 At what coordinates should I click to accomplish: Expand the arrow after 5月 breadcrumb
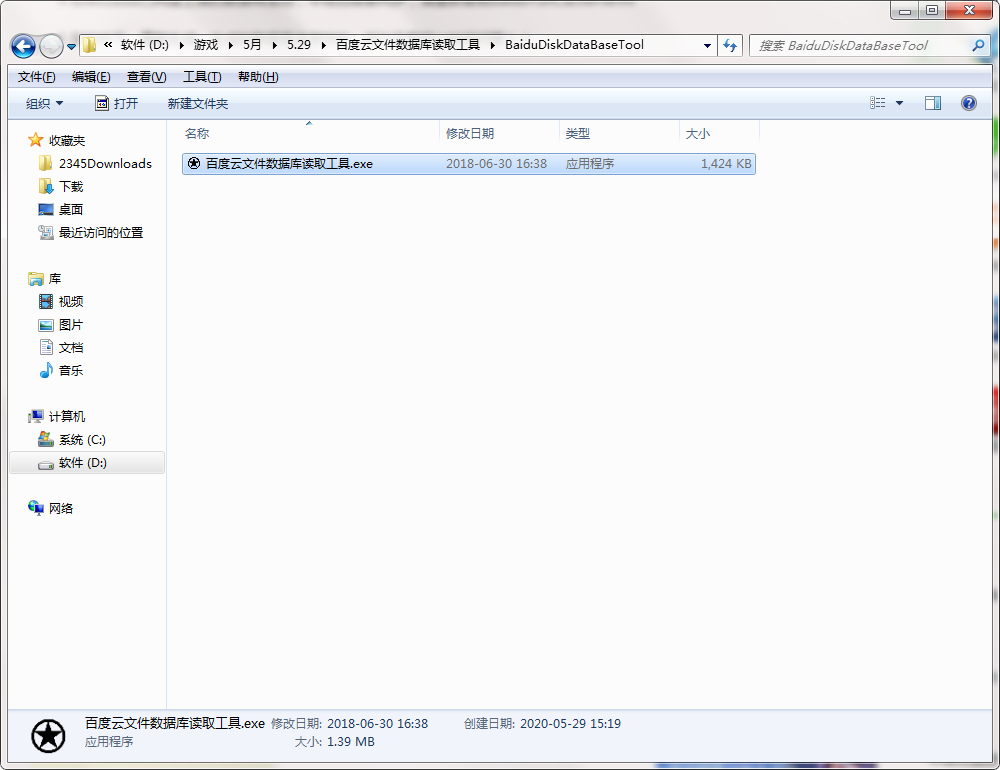pos(274,45)
